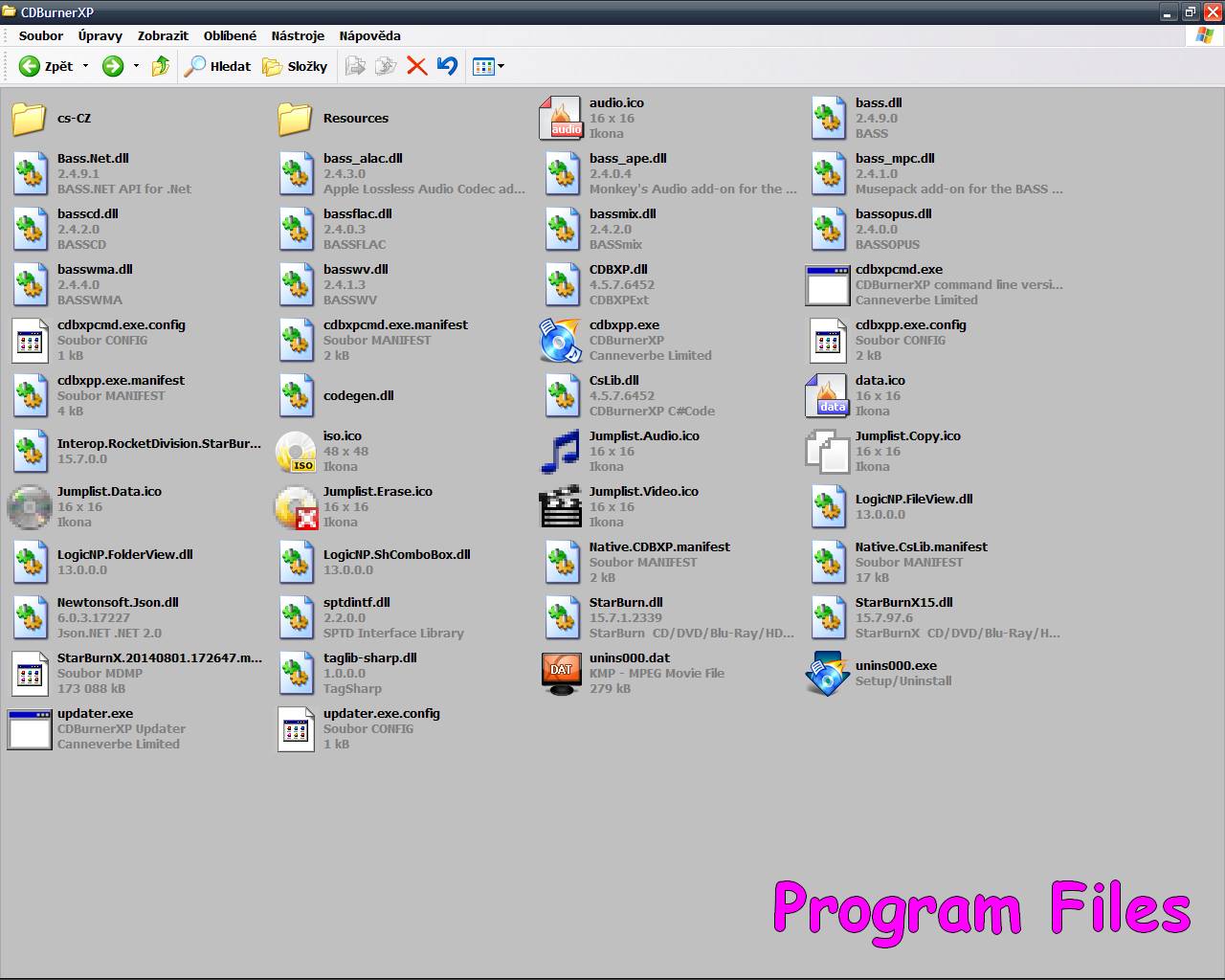Select the codegen.dll file name
Image resolution: width=1225 pixels, height=980 pixels.
pos(359,395)
